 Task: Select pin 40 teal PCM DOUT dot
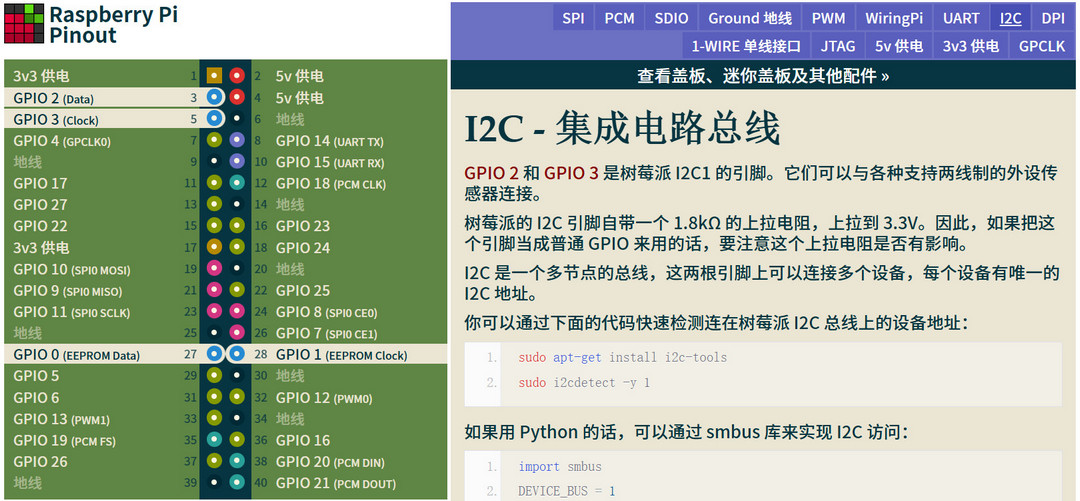tap(237, 482)
